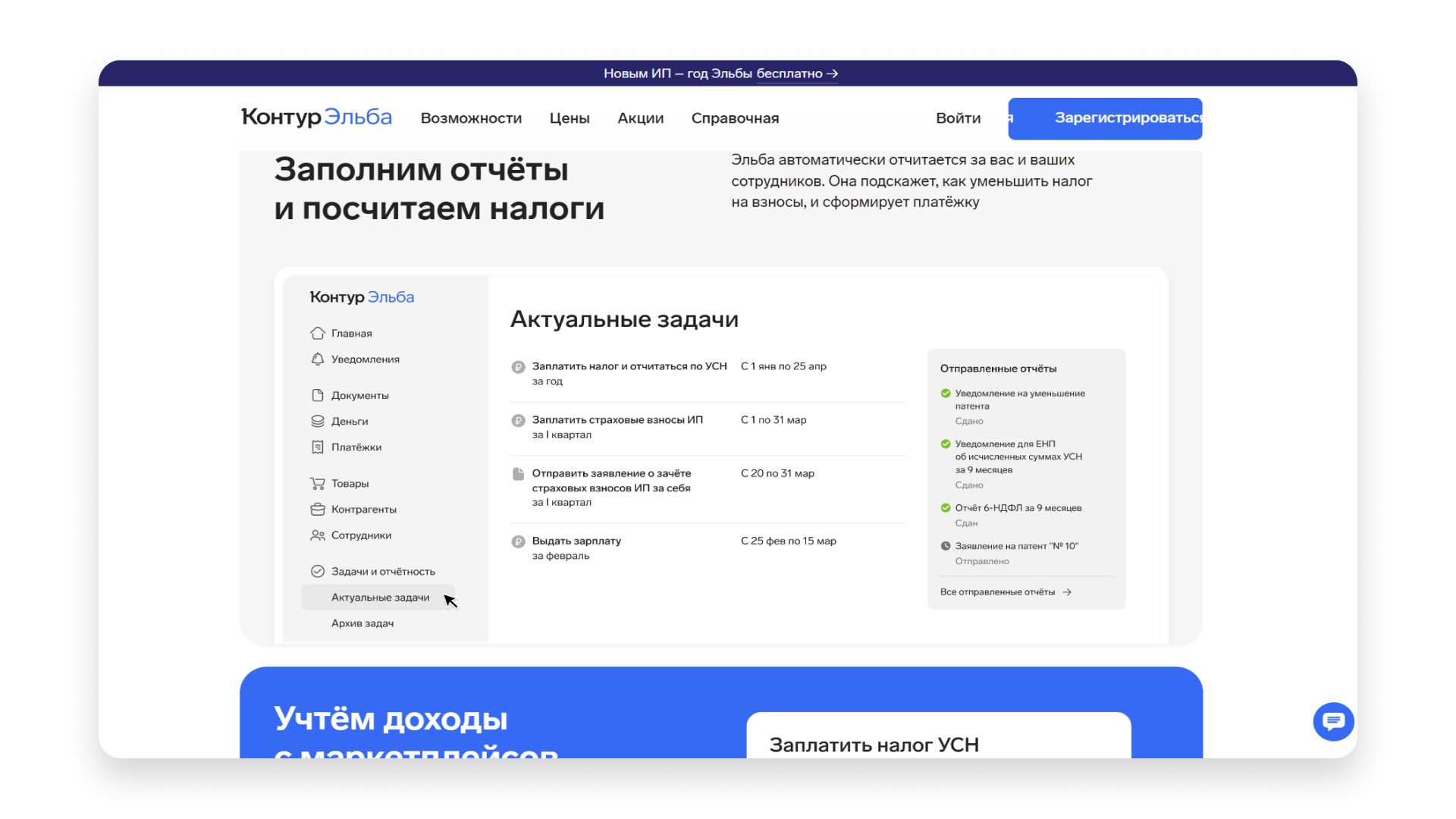
Task: Click ruble icon beside Выдать зарплату
Action: point(518,541)
